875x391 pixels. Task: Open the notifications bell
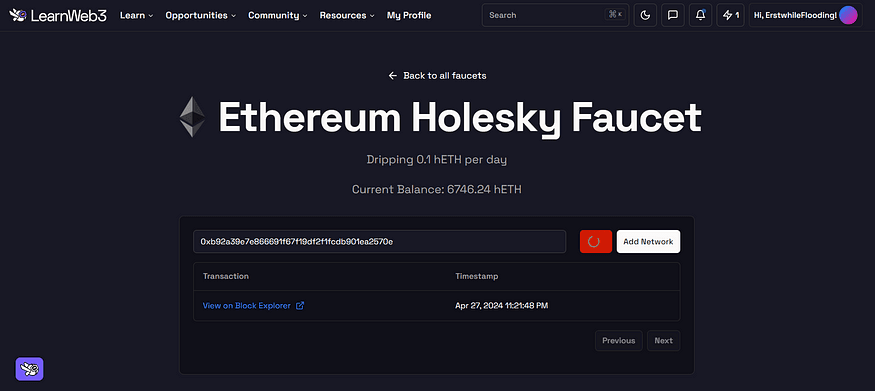pyautogui.click(x=700, y=15)
